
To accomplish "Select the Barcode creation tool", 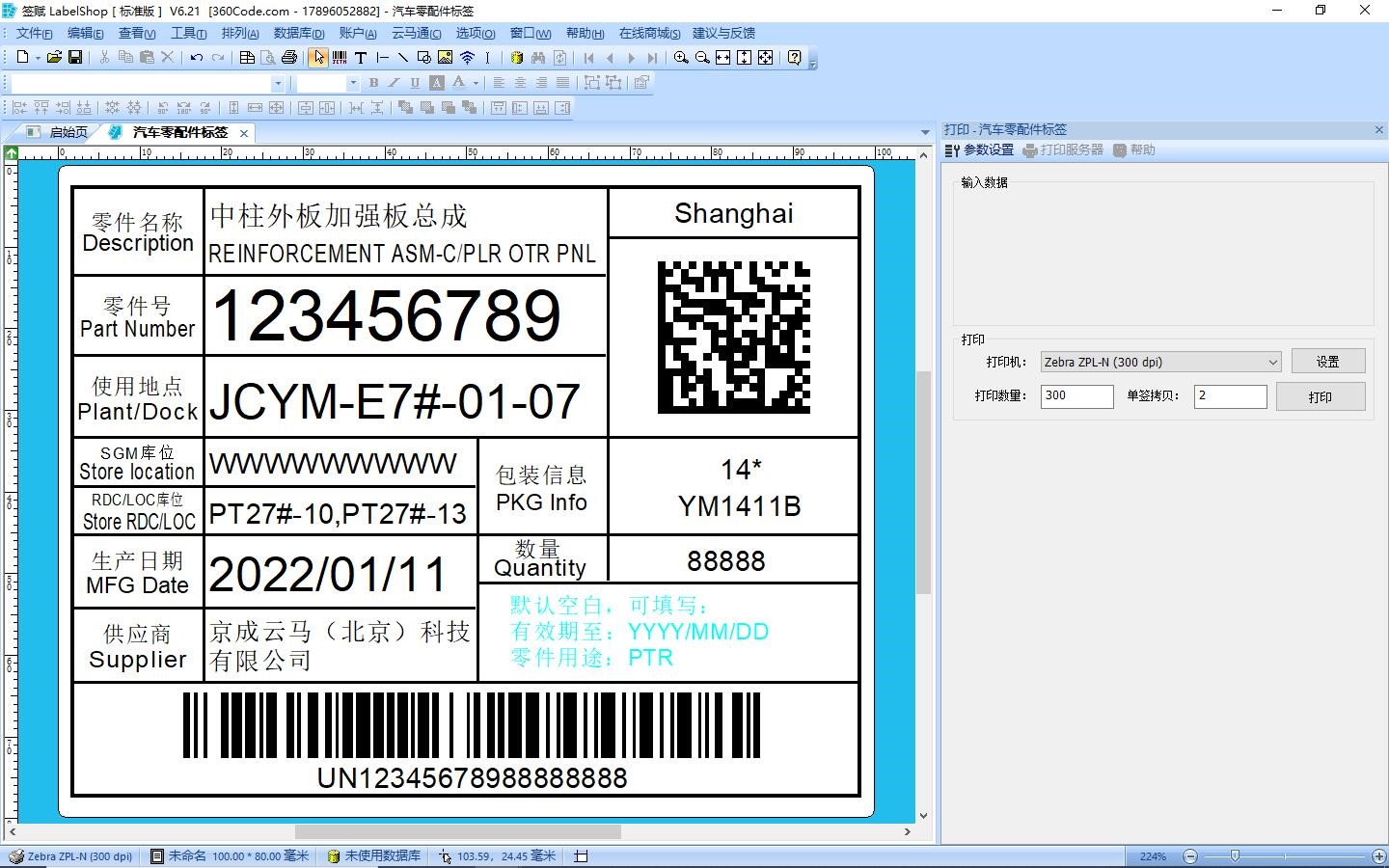I will 340,58.
